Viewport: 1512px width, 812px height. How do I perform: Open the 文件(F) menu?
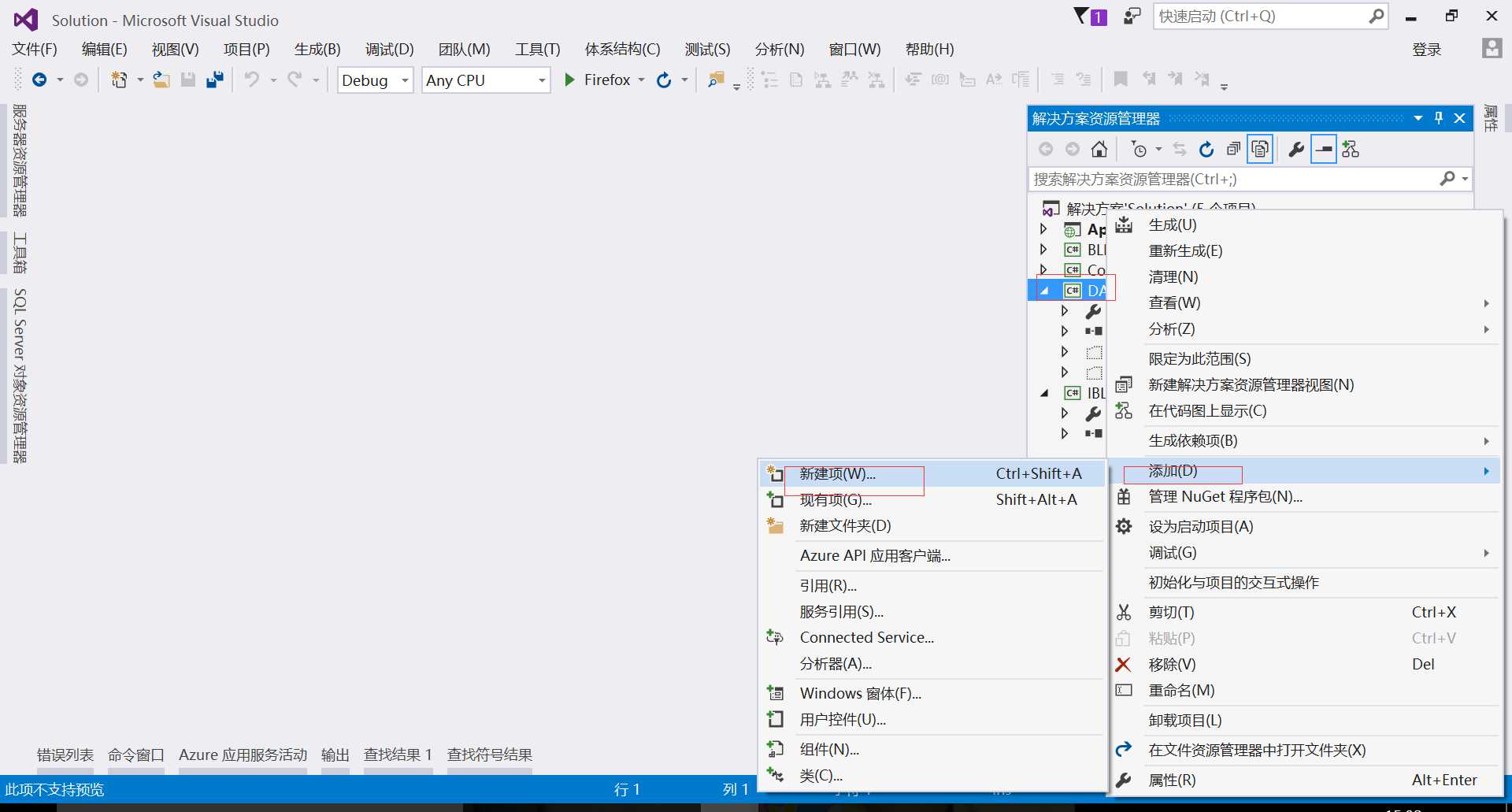pyautogui.click(x=35, y=49)
